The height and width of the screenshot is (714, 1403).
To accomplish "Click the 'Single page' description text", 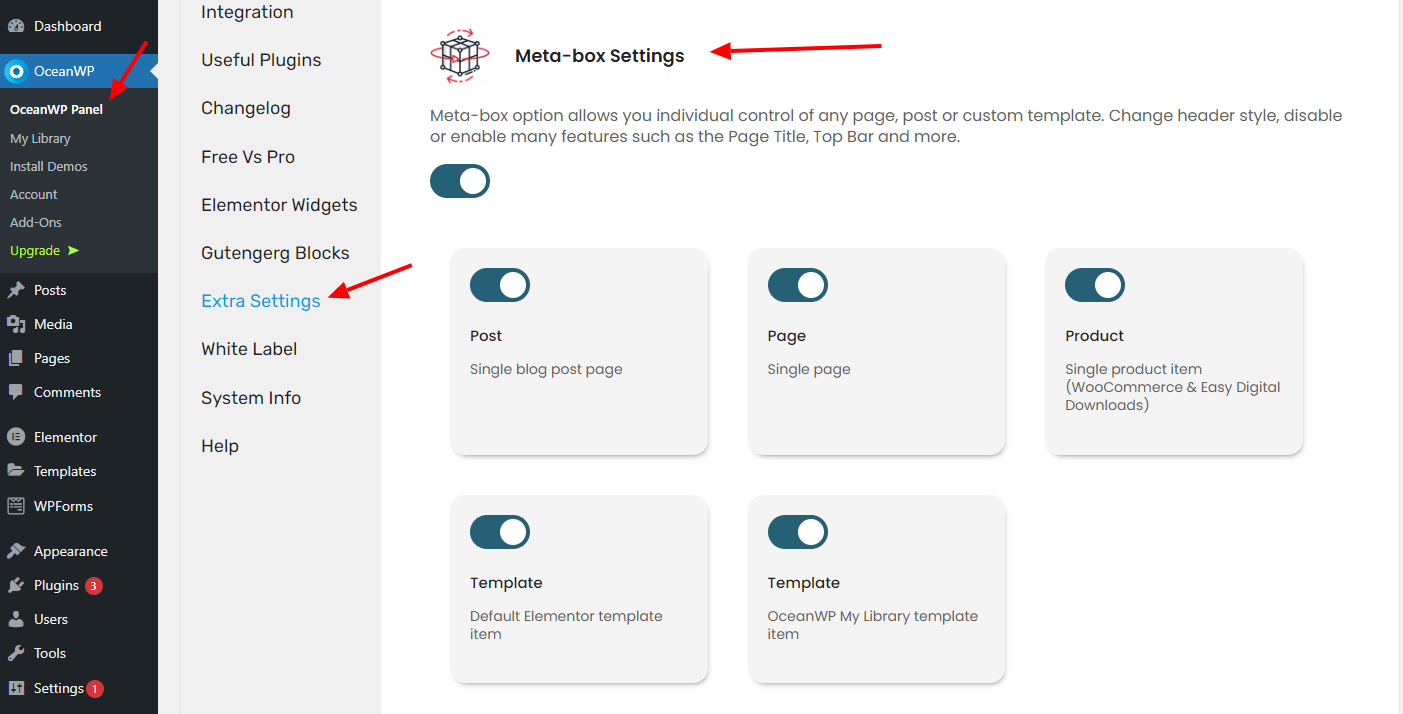I will (x=809, y=369).
